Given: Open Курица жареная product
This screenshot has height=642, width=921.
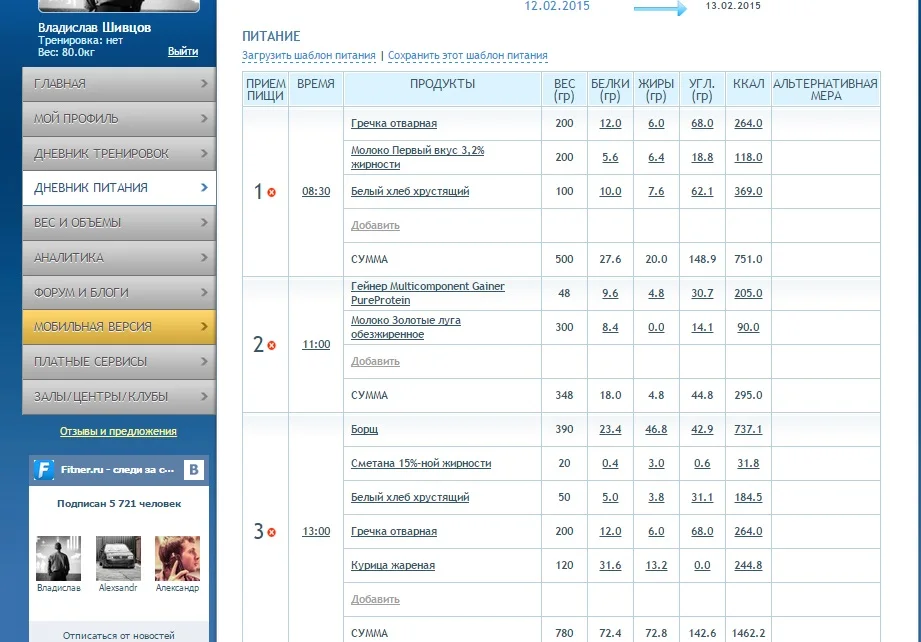Looking at the screenshot, I should (x=393, y=566).
